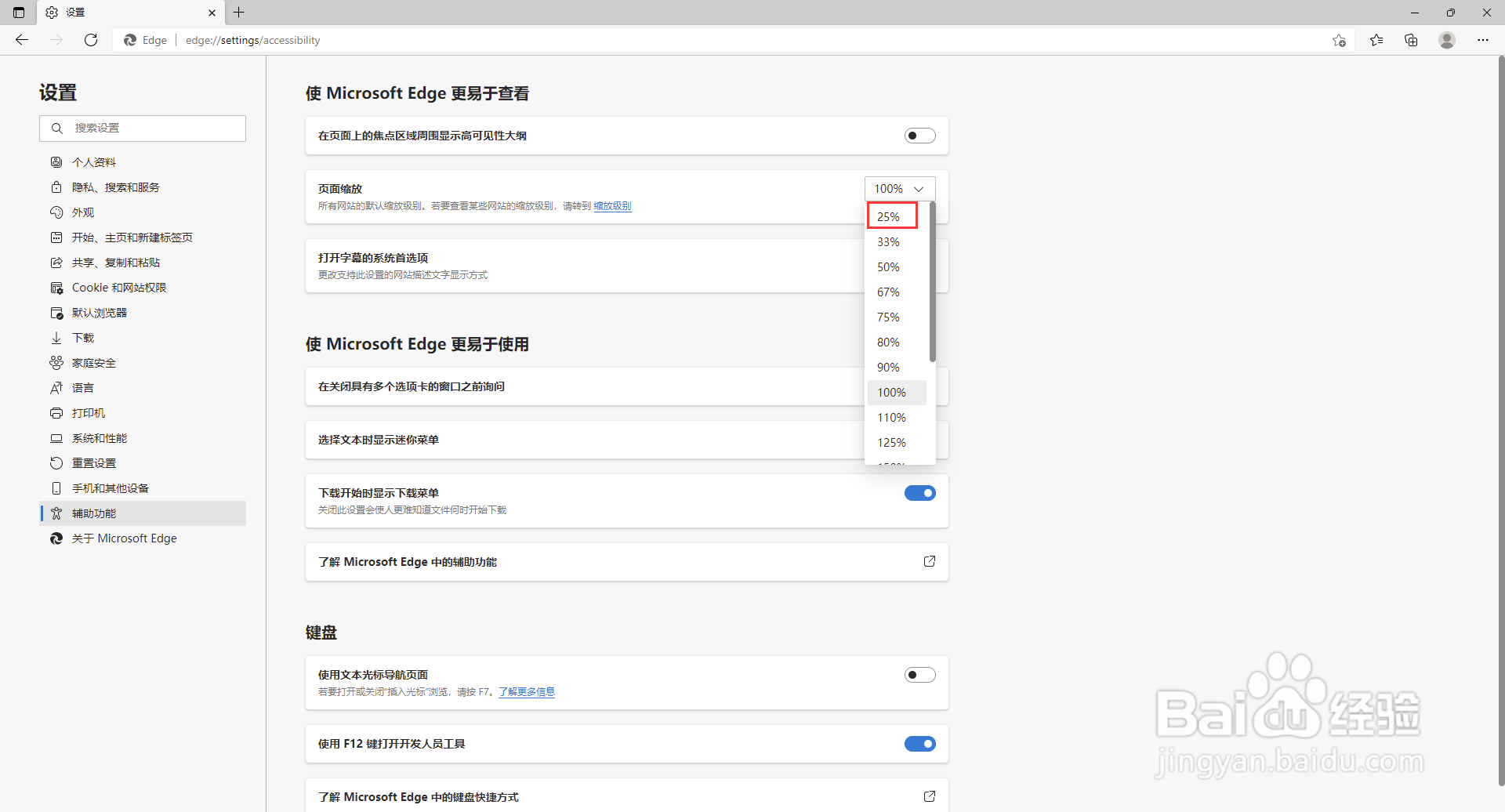Open 关于 Microsoft Edge page
Screen dimensions: 1505x812
coord(143,538)
